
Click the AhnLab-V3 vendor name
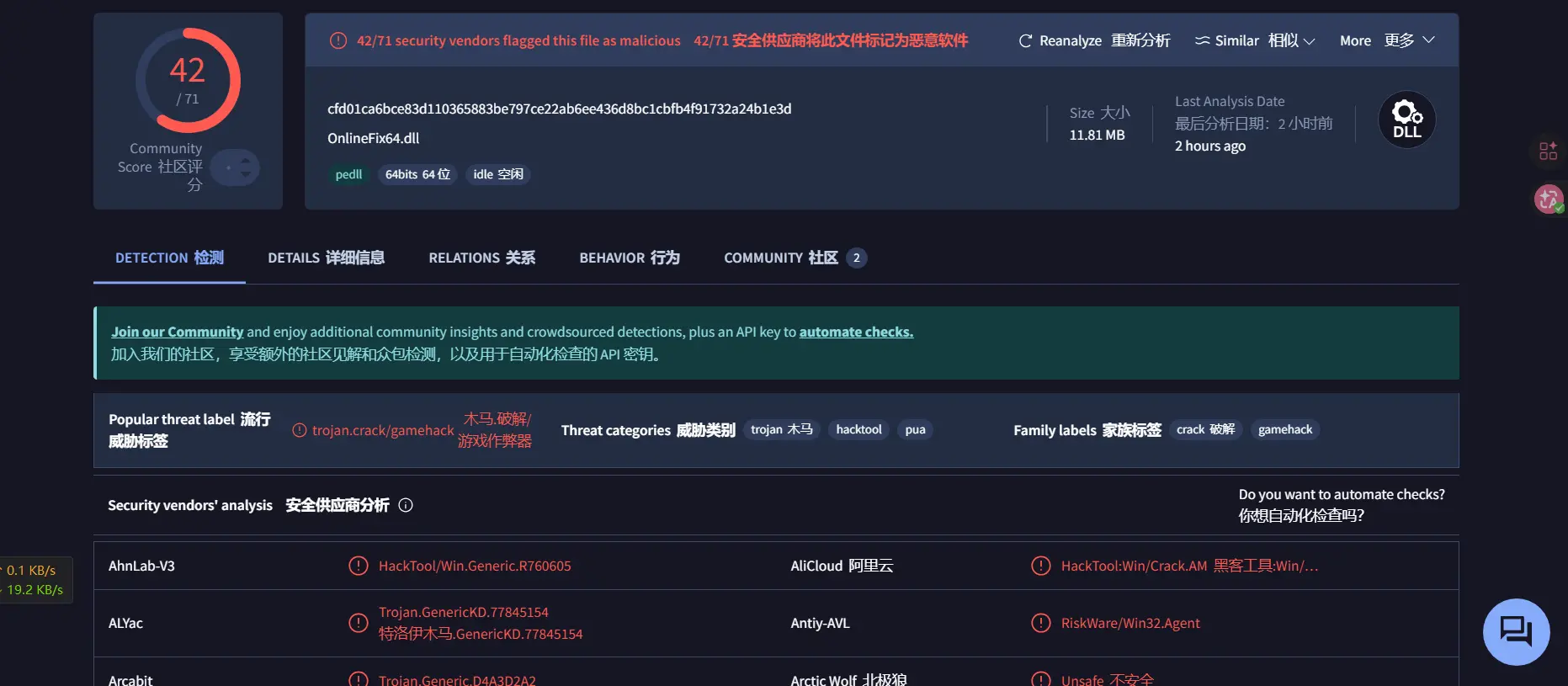141,566
